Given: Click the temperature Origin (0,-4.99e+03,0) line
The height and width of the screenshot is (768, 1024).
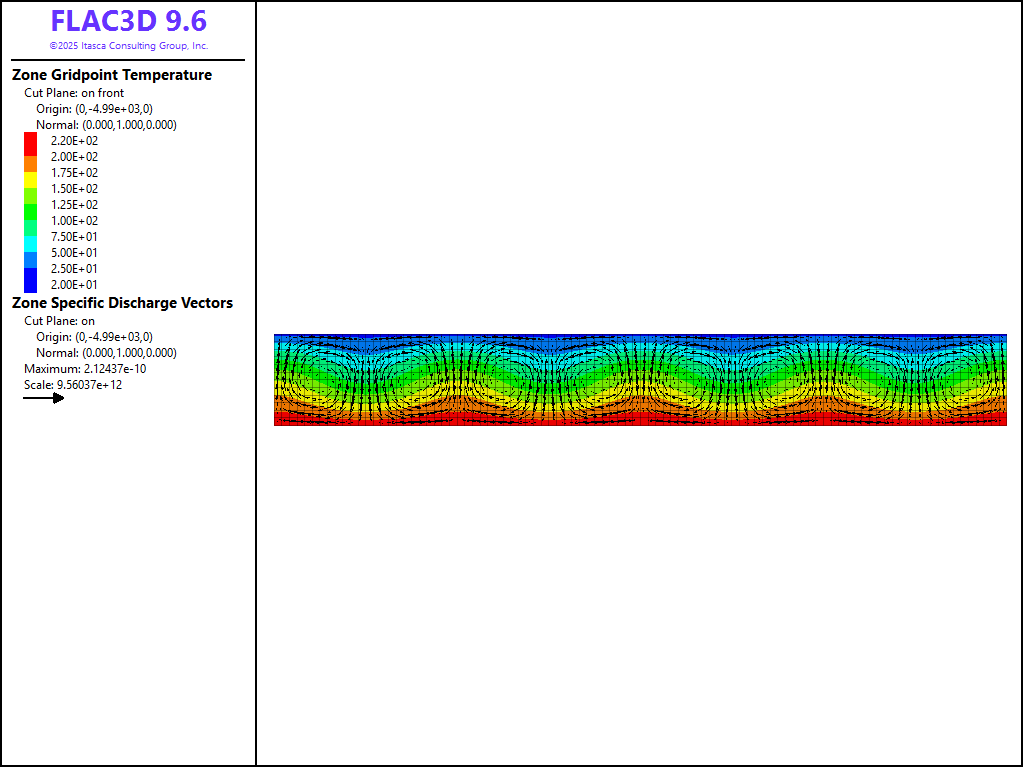Looking at the screenshot, I should point(94,109).
